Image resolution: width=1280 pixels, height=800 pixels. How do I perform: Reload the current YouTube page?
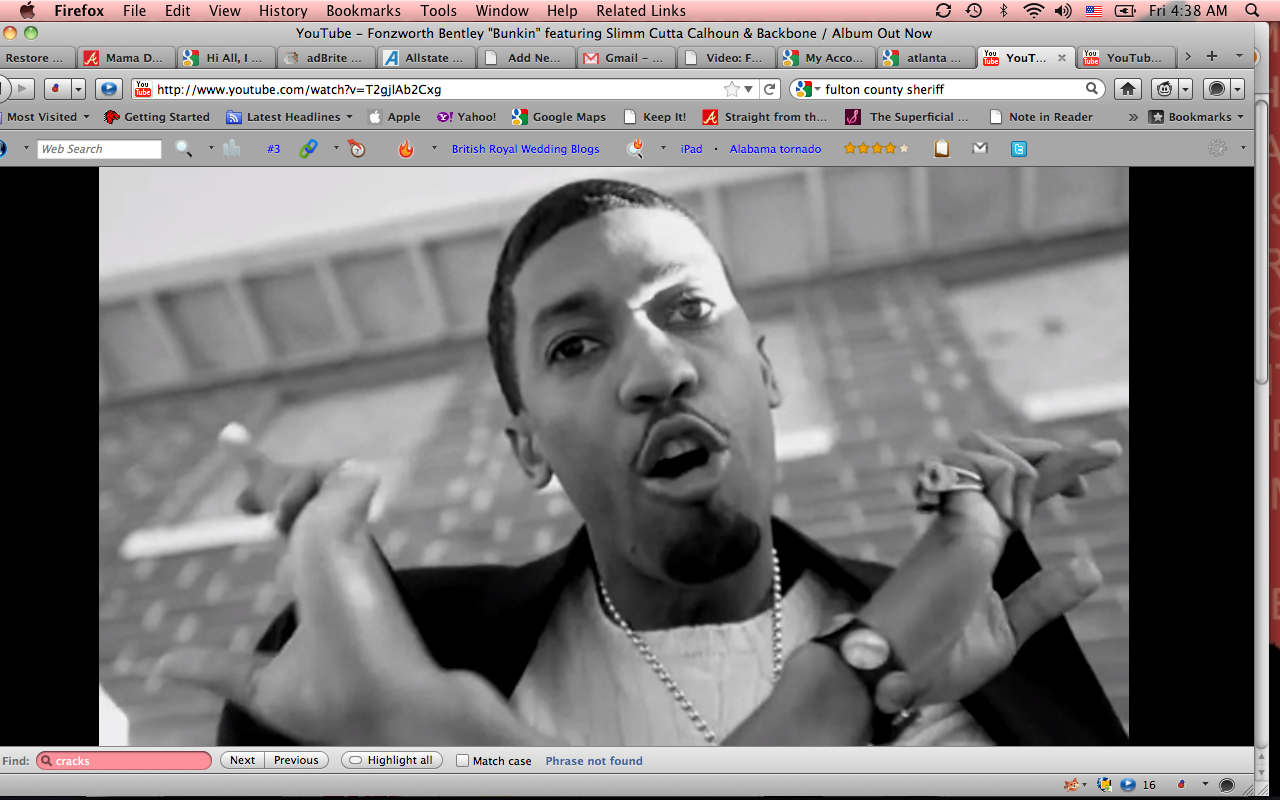tap(770, 89)
